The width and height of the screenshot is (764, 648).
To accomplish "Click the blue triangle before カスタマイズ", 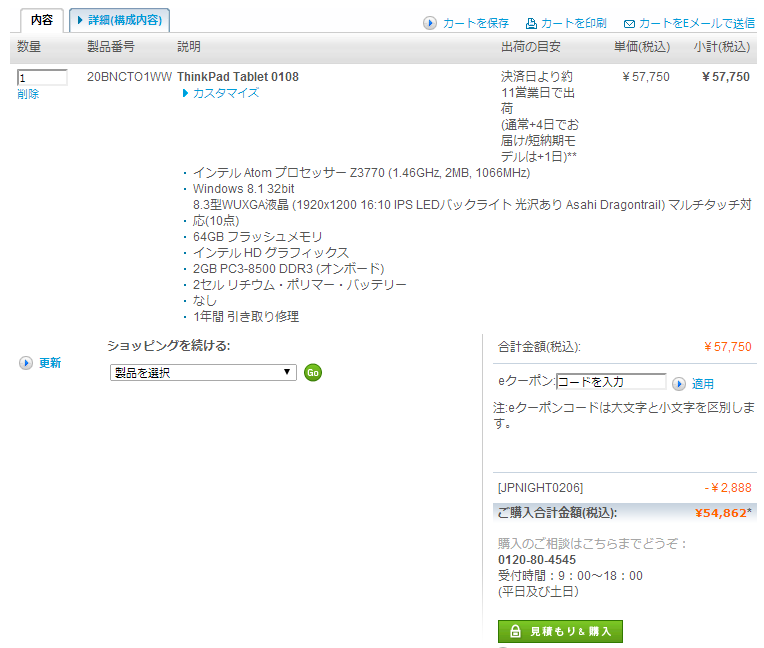I will pos(185,93).
